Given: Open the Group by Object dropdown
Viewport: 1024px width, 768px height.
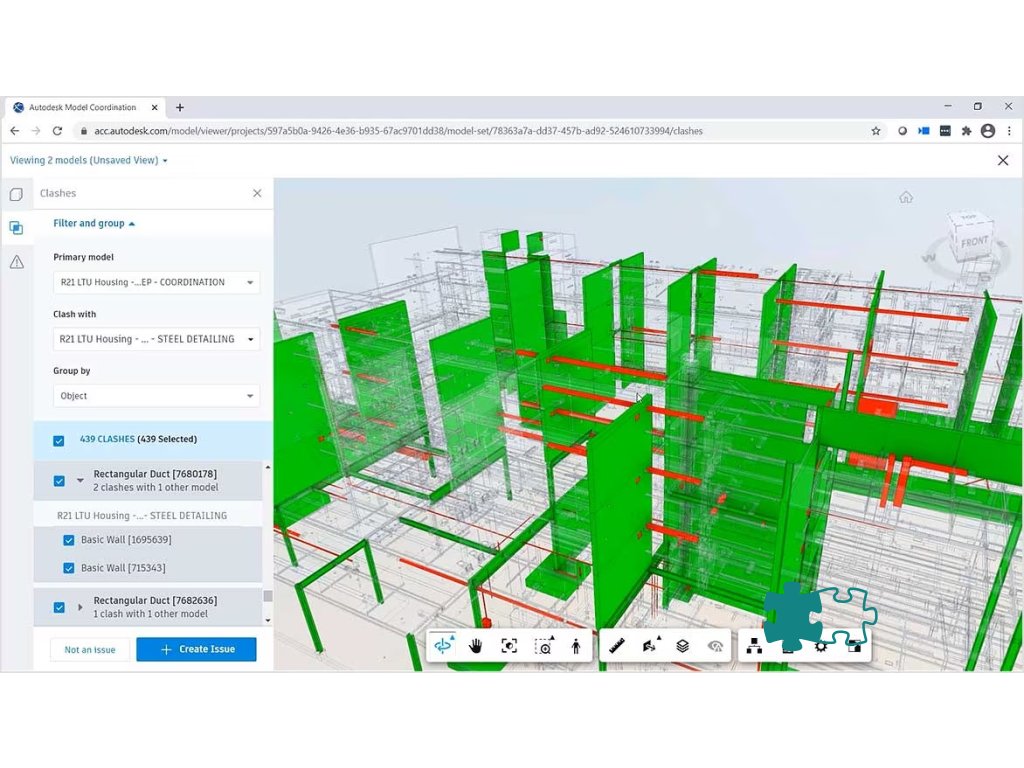Looking at the screenshot, I should click(x=156, y=396).
